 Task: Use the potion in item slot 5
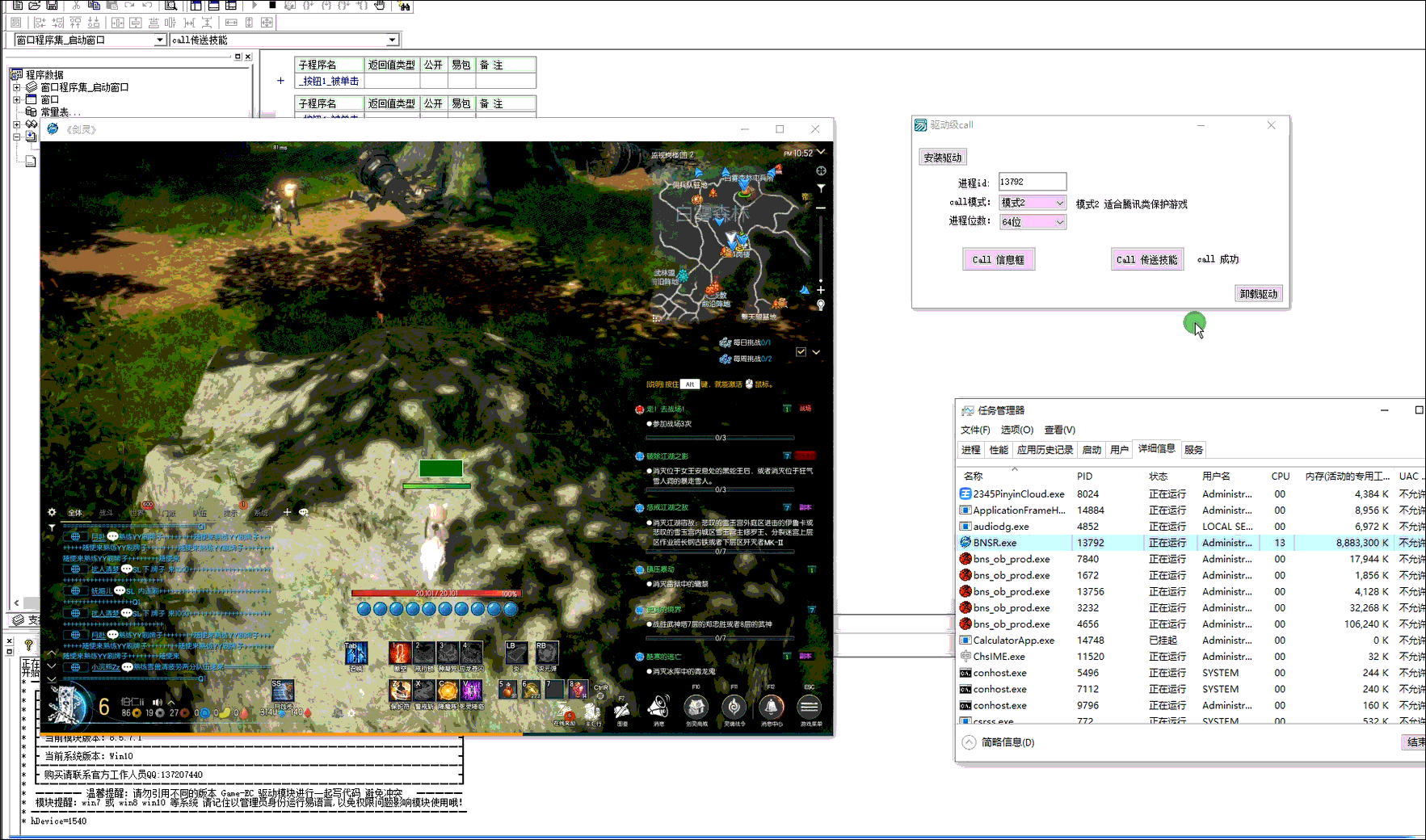point(507,689)
